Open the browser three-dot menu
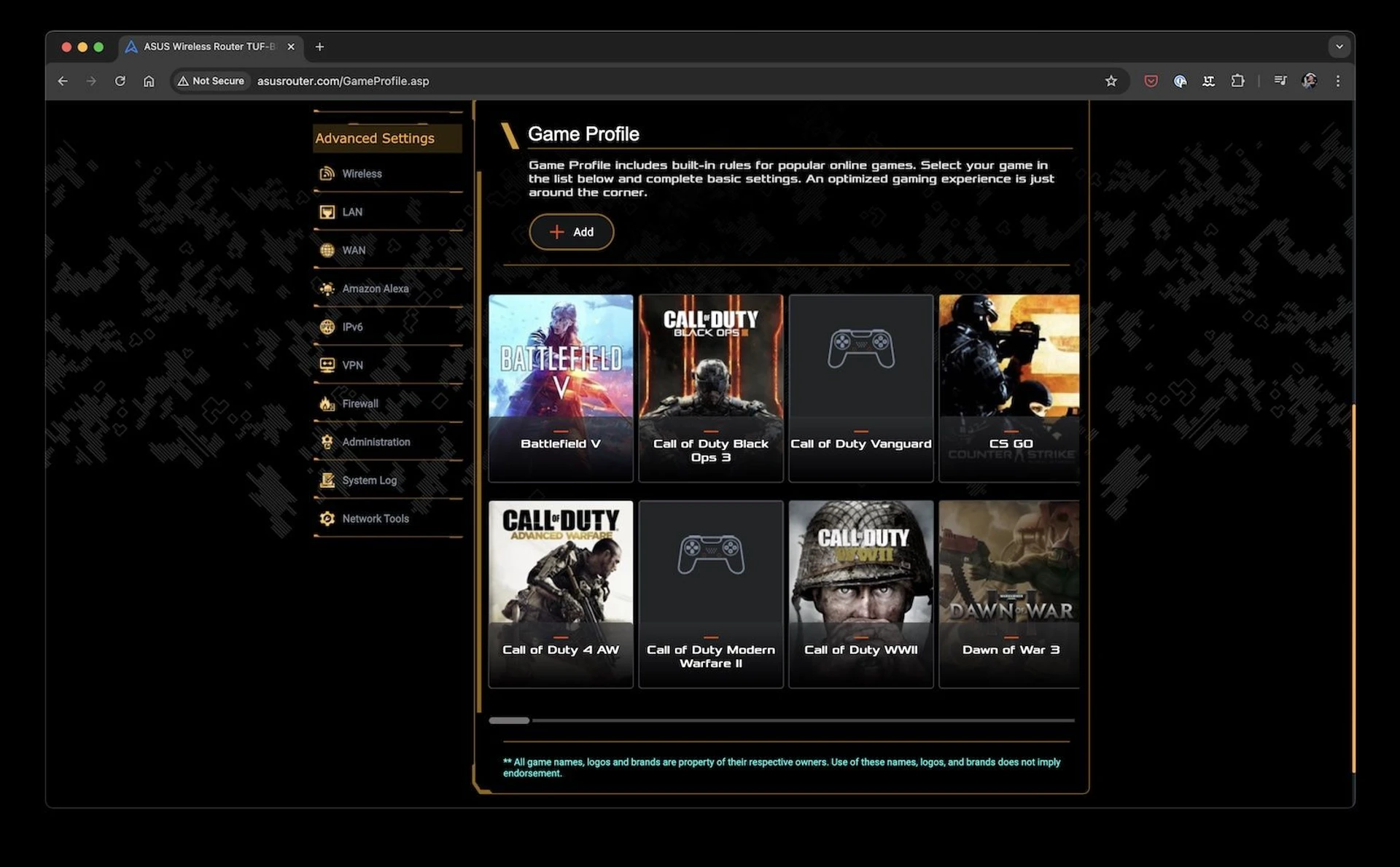 (1338, 81)
